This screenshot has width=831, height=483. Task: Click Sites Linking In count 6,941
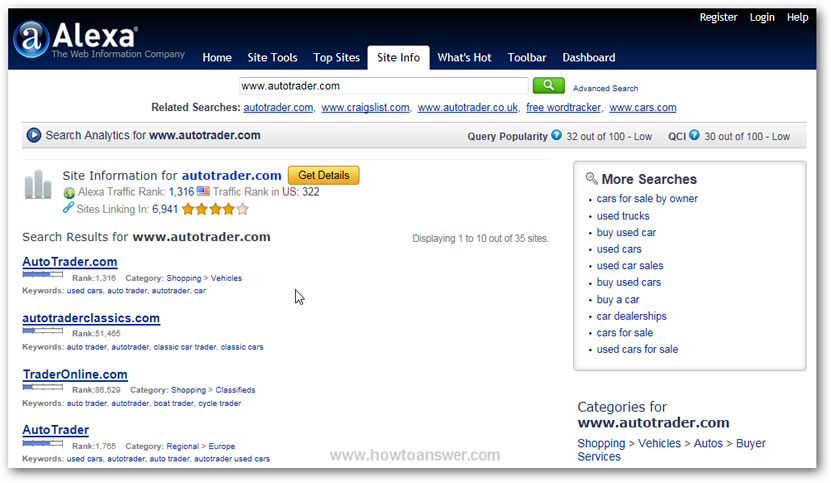pos(165,209)
